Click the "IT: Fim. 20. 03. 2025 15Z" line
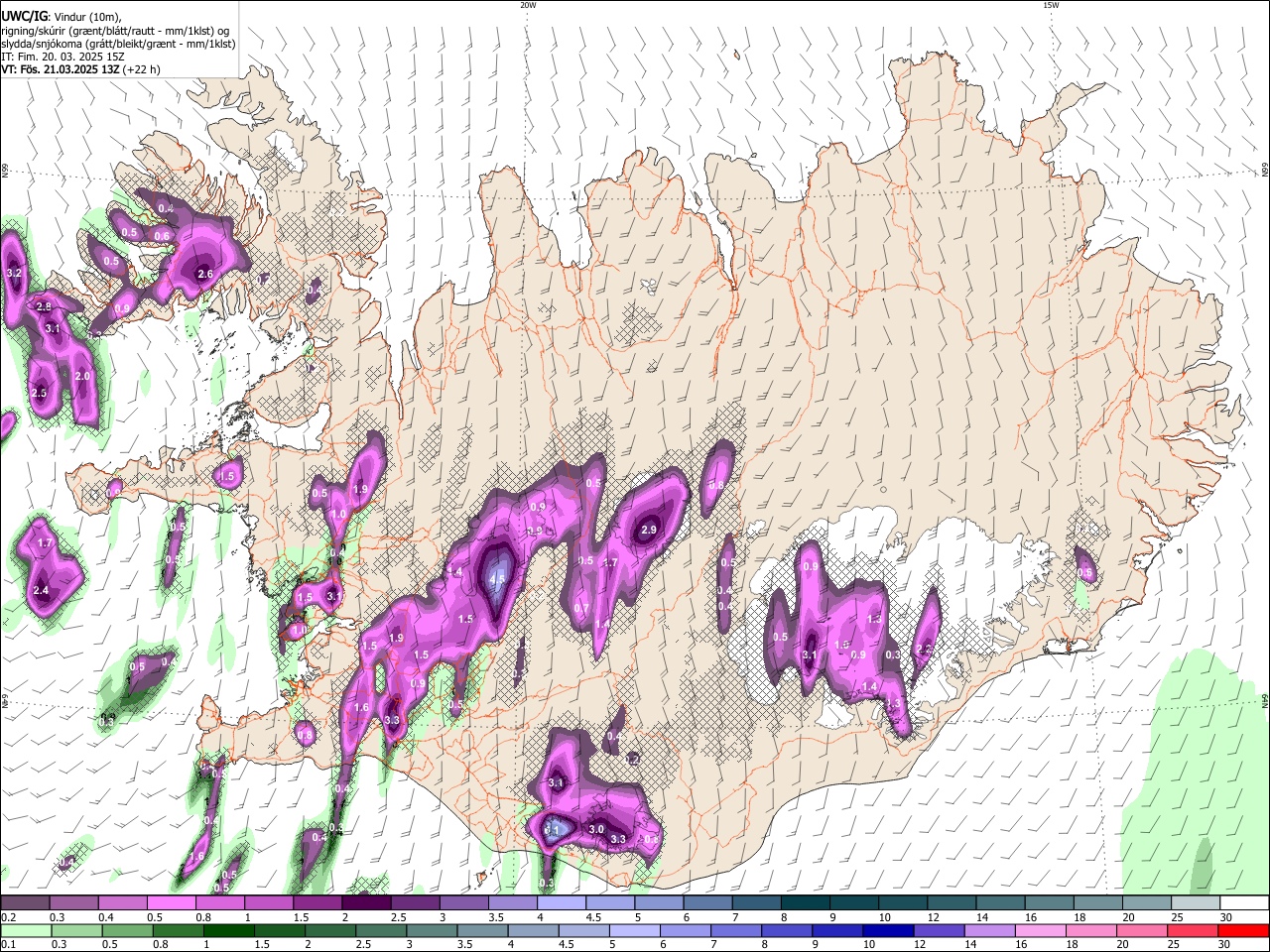The image size is (1270, 952). (63, 57)
